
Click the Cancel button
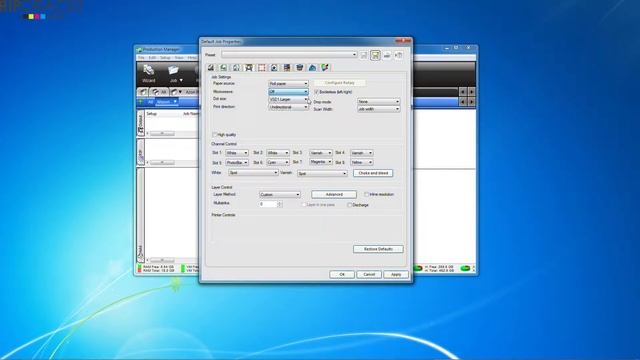pos(369,274)
